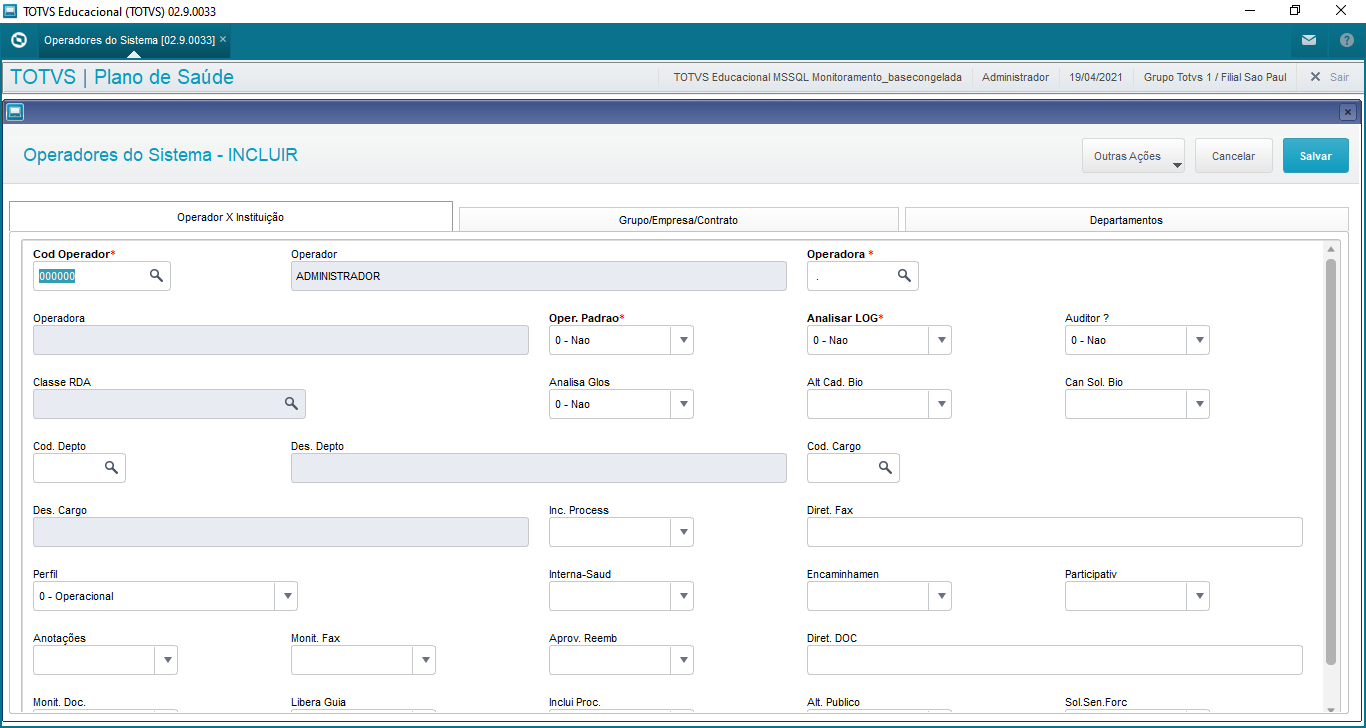The height and width of the screenshot is (728, 1366).
Task: Click the Cod. Cargo search magnifier
Action: coord(885,468)
